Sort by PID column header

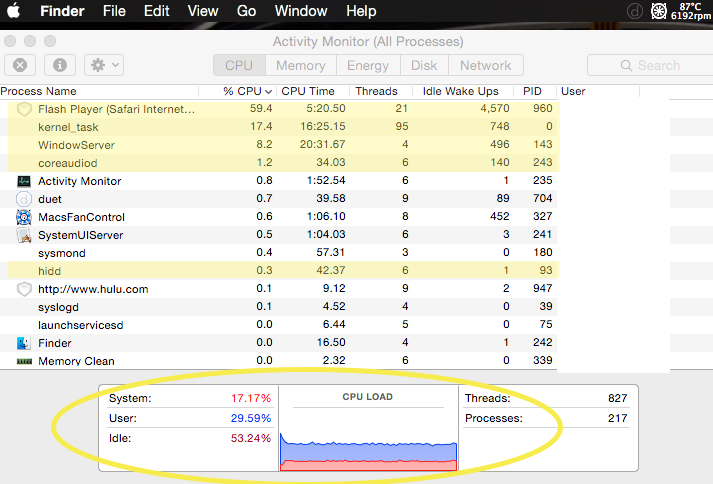tap(532, 91)
